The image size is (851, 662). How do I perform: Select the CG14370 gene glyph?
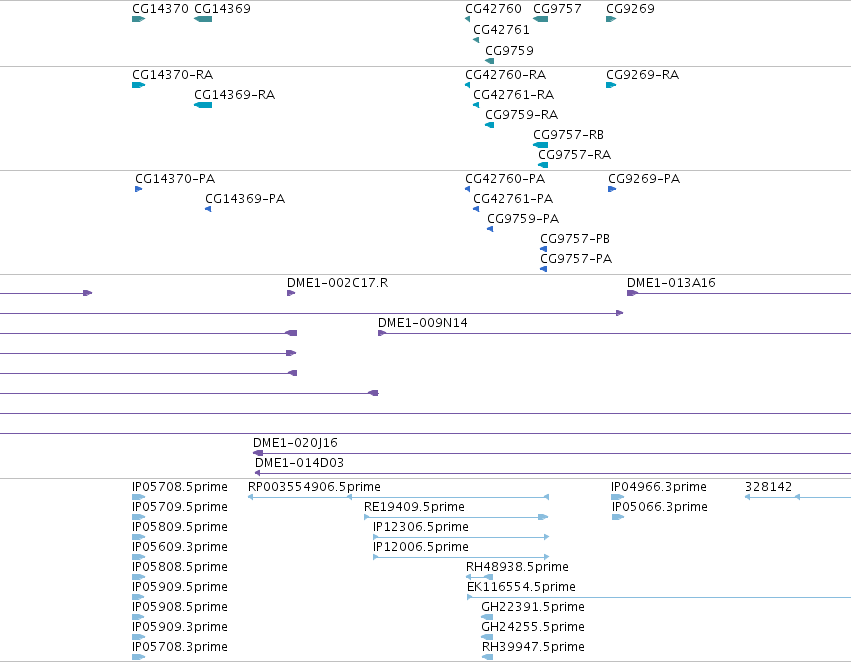138,19
